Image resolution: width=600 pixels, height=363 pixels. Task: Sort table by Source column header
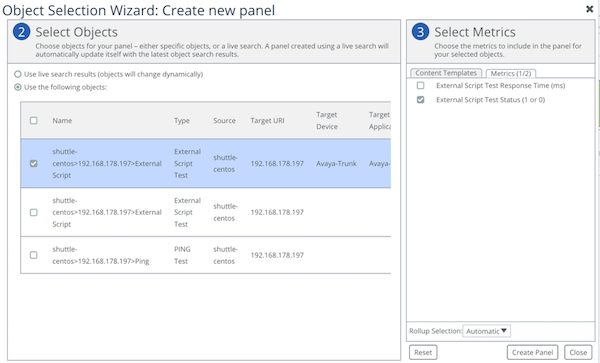click(x=224, y=120)
